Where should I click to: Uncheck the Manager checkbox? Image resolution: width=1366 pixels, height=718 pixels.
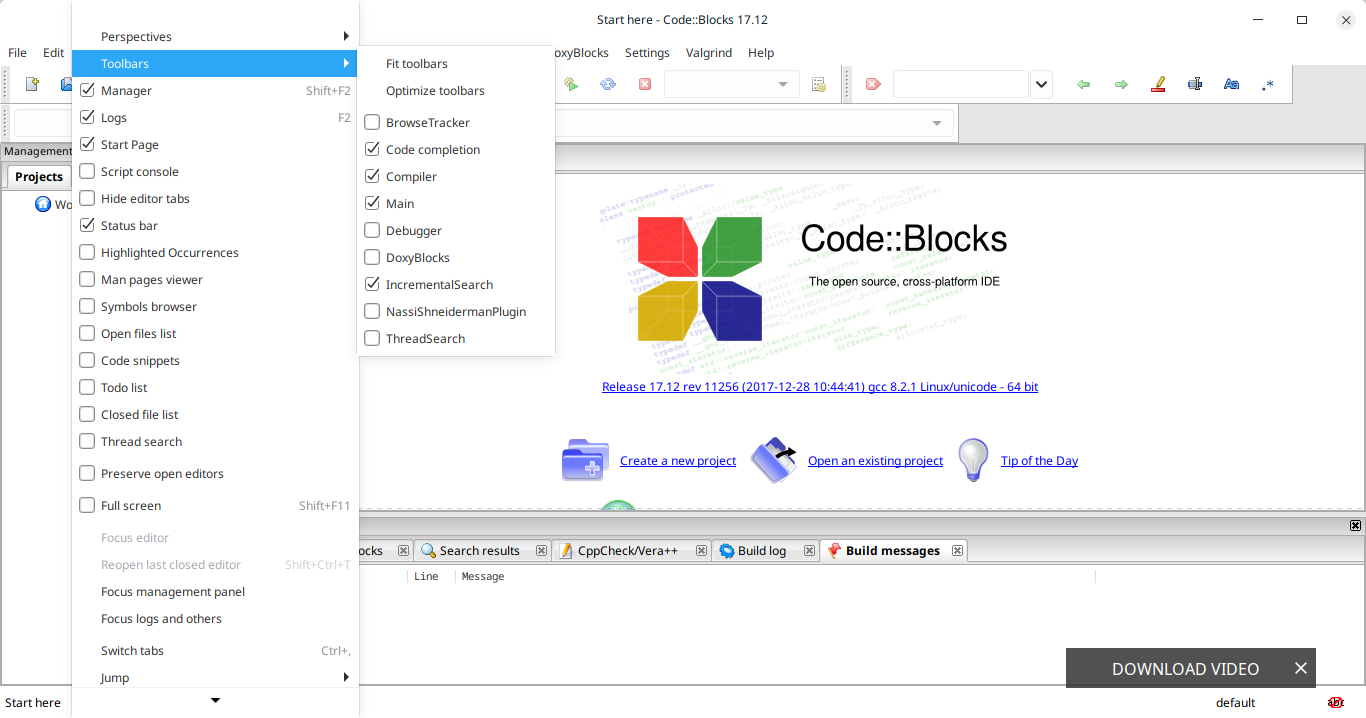tap(87, 90)
